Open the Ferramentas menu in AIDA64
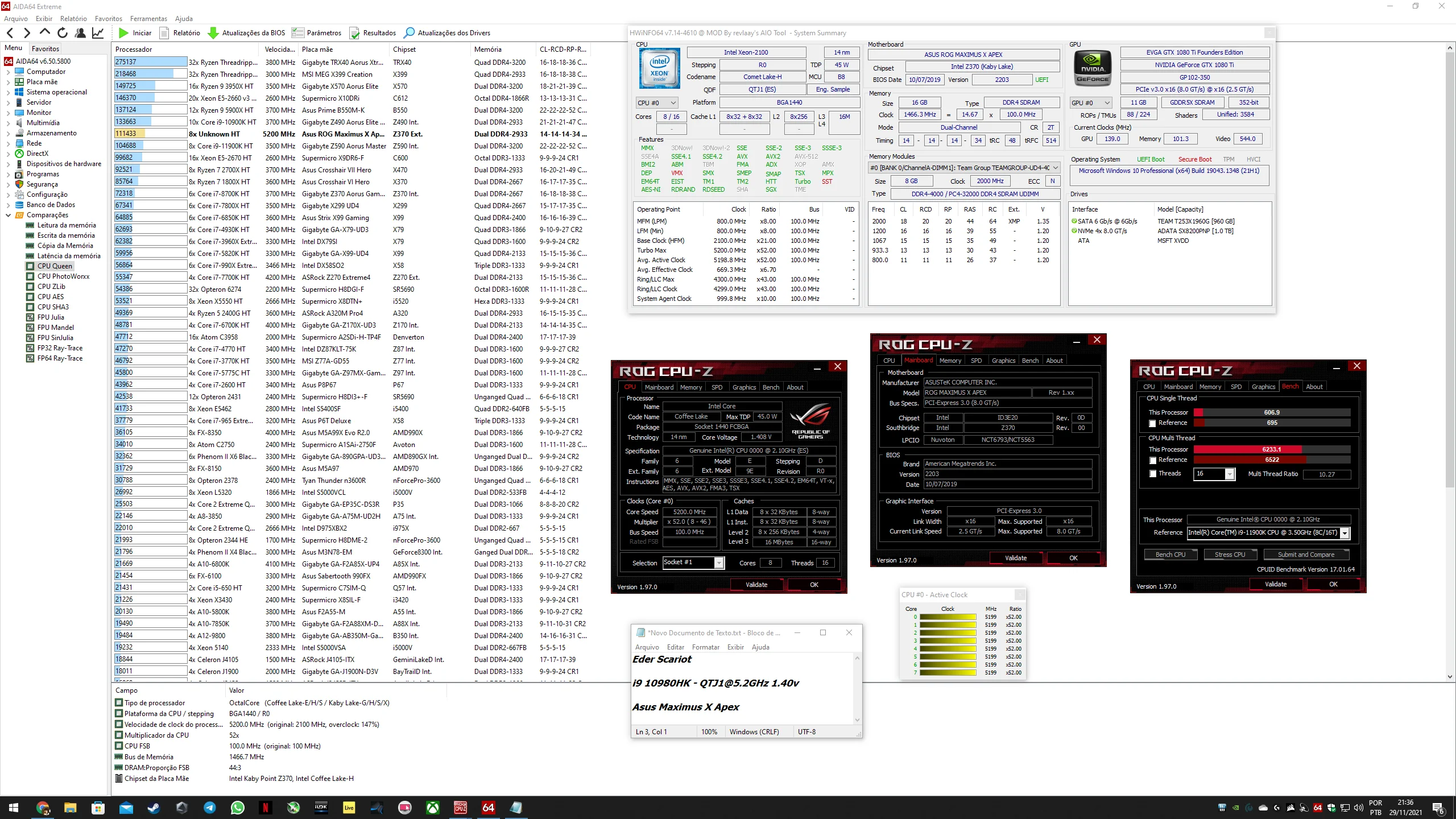Screen dimensions: 1456x819 (x=148, y=19)
